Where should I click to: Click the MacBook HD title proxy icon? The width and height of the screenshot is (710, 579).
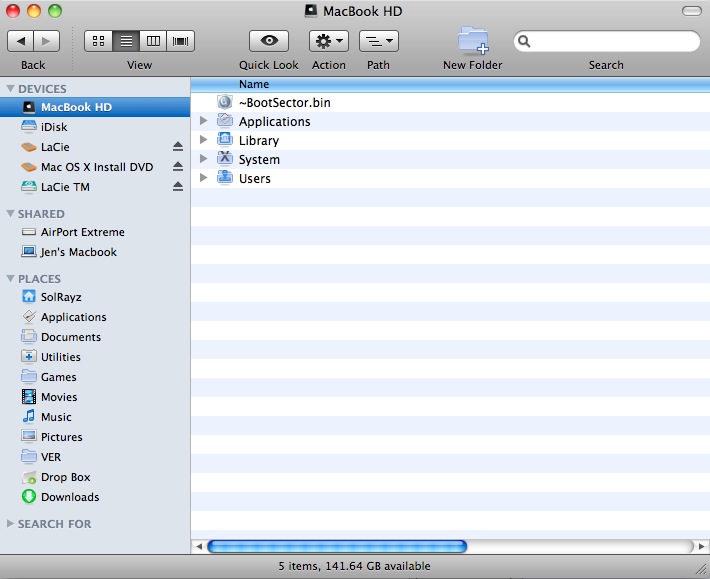311,11
